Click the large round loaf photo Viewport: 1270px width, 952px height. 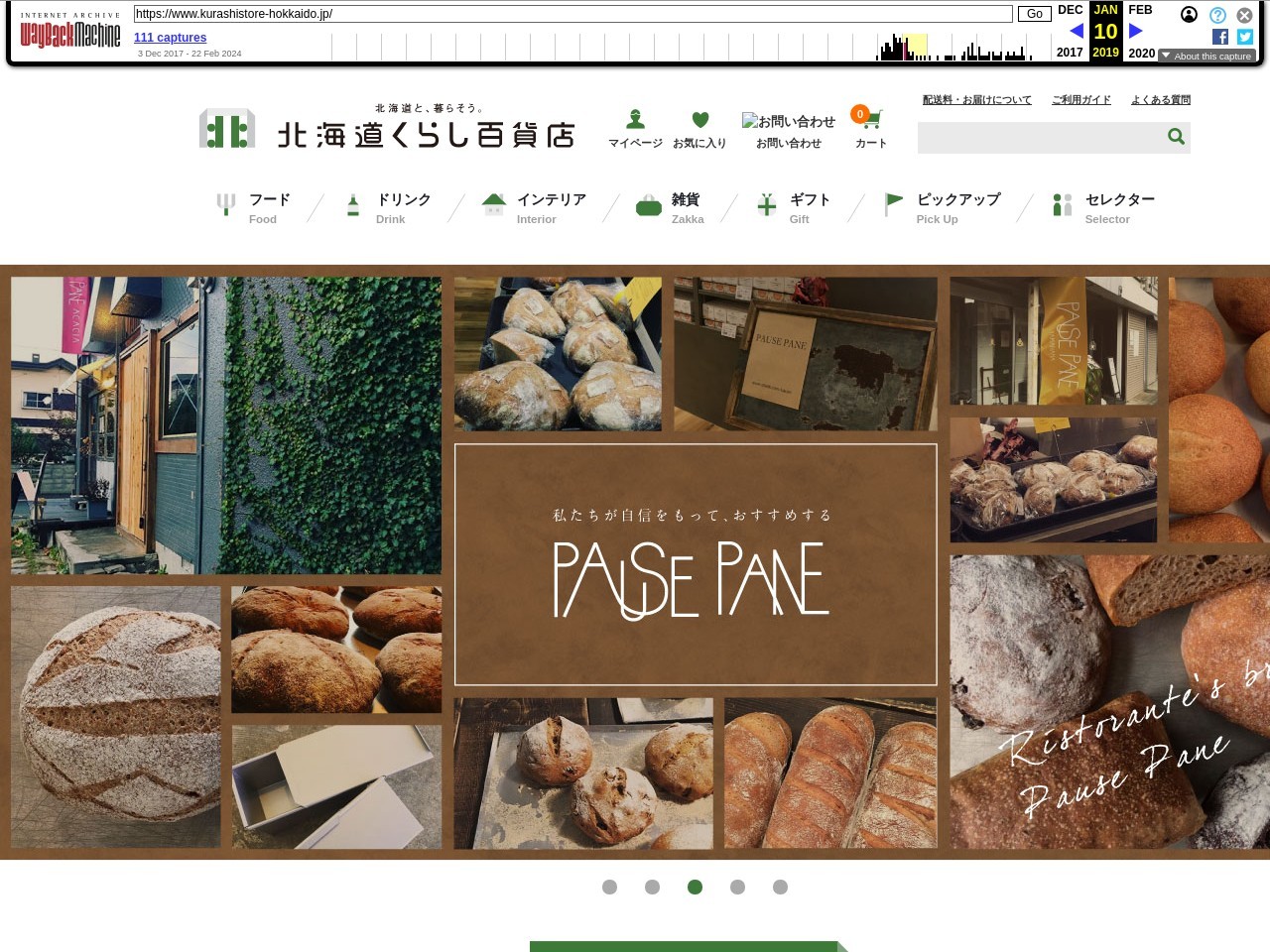click(x=116, y=717)
